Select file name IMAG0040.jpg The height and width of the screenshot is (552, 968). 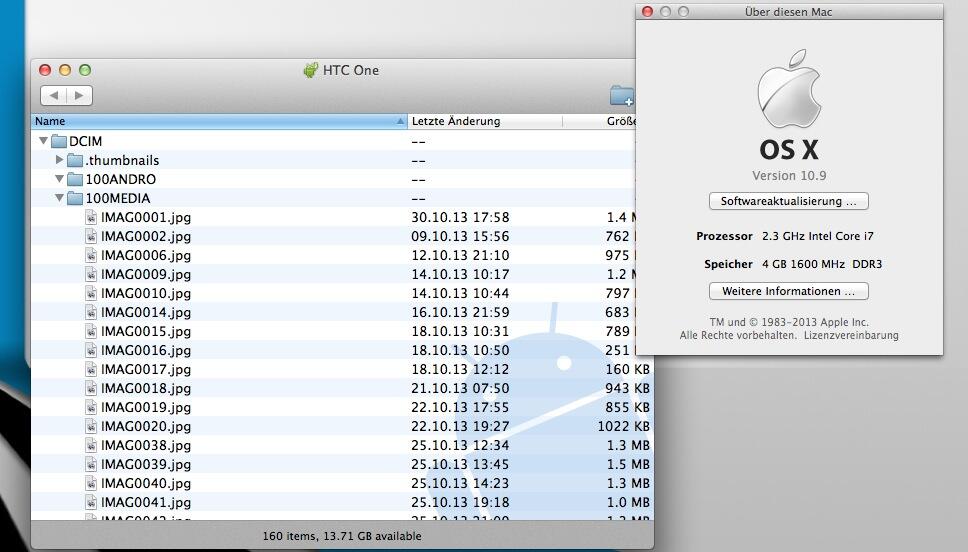click(146, 483)
